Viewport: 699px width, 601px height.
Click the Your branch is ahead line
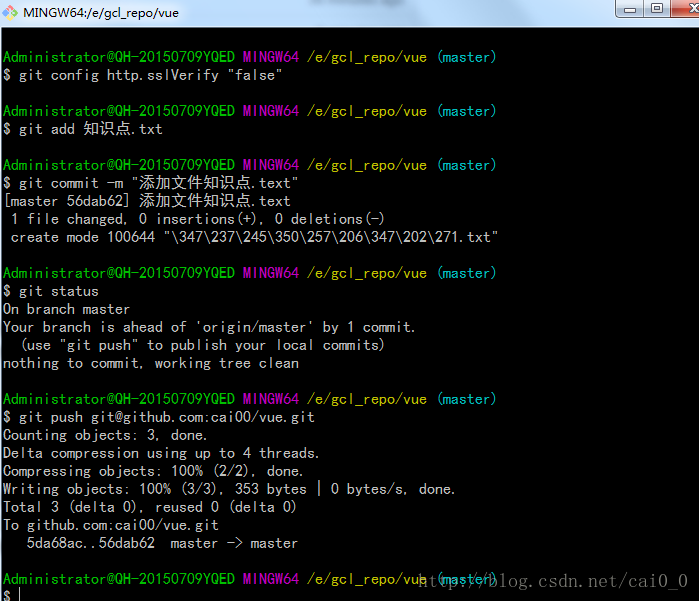point(209,327)
